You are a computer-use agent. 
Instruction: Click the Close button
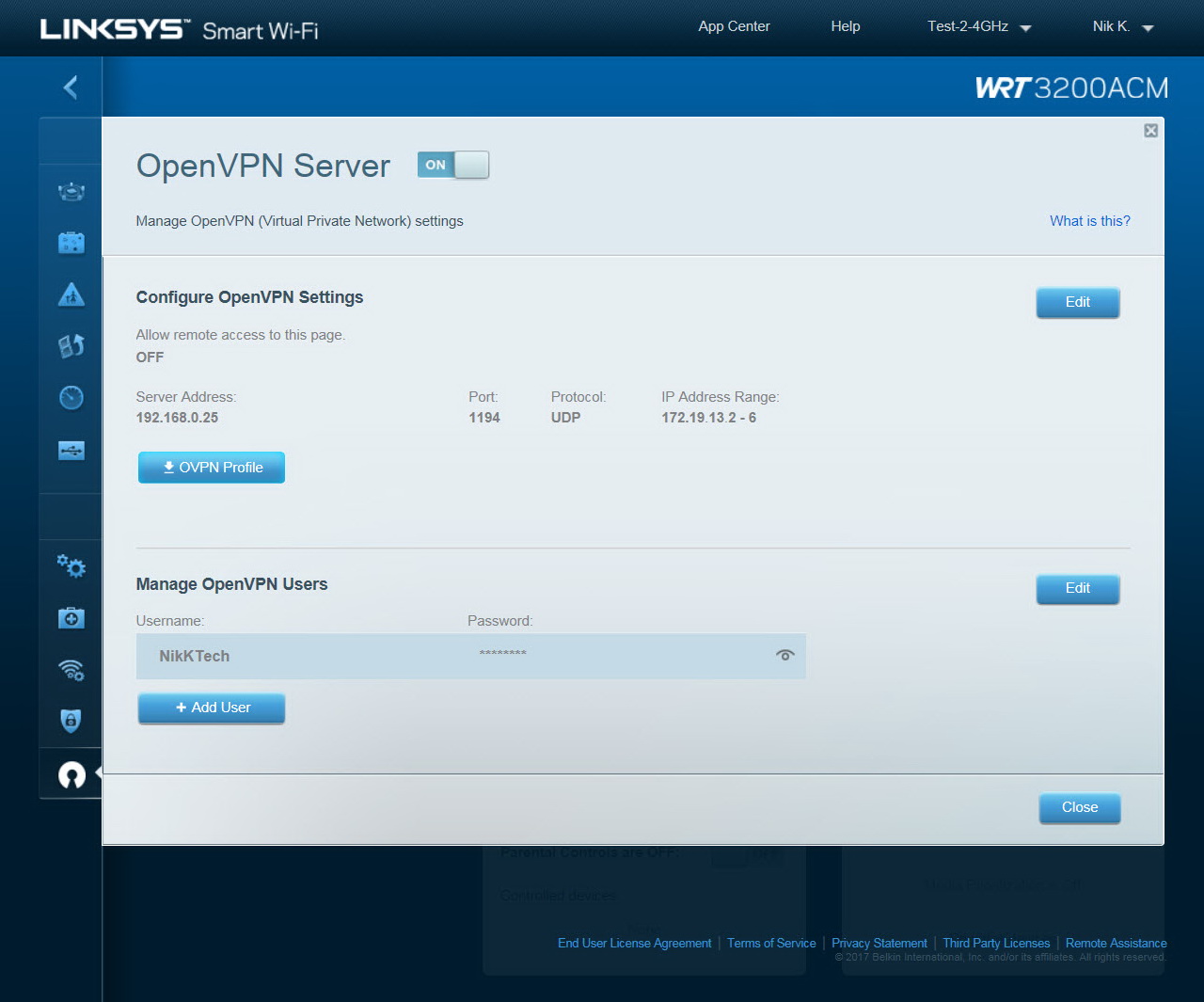tap(1080, 807)
